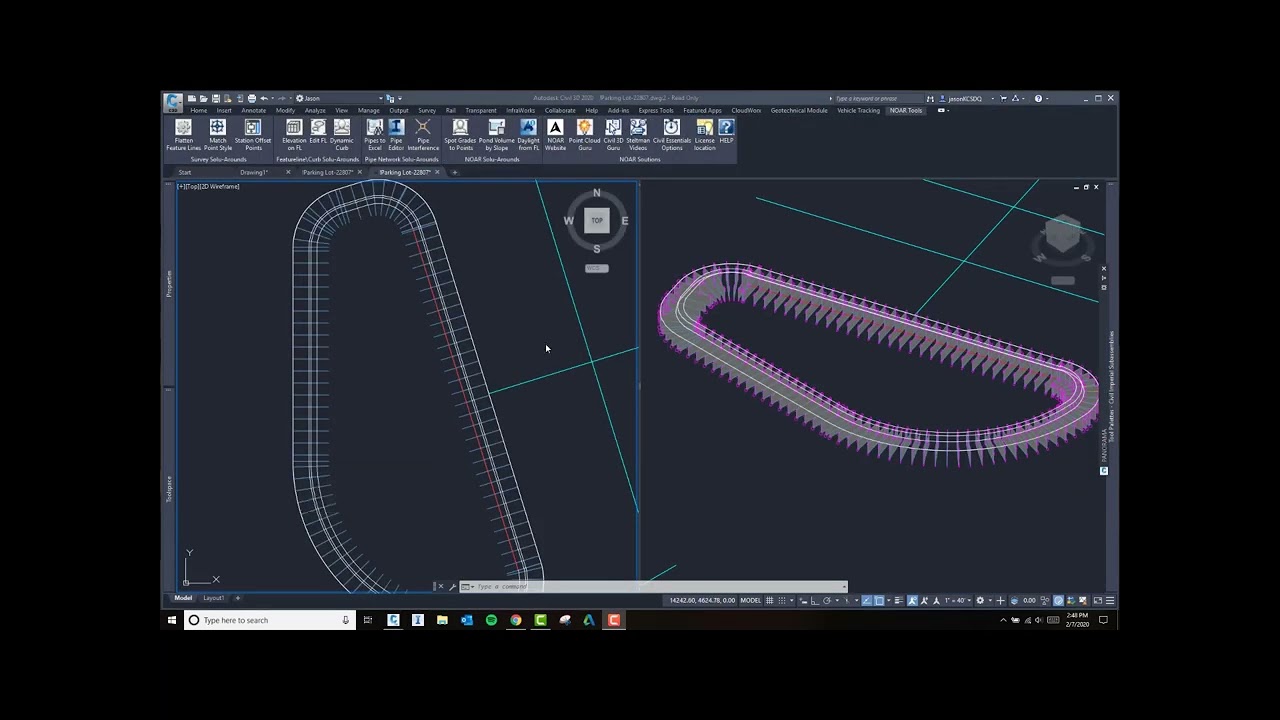Open notification center in system tray

(1104, 620)
